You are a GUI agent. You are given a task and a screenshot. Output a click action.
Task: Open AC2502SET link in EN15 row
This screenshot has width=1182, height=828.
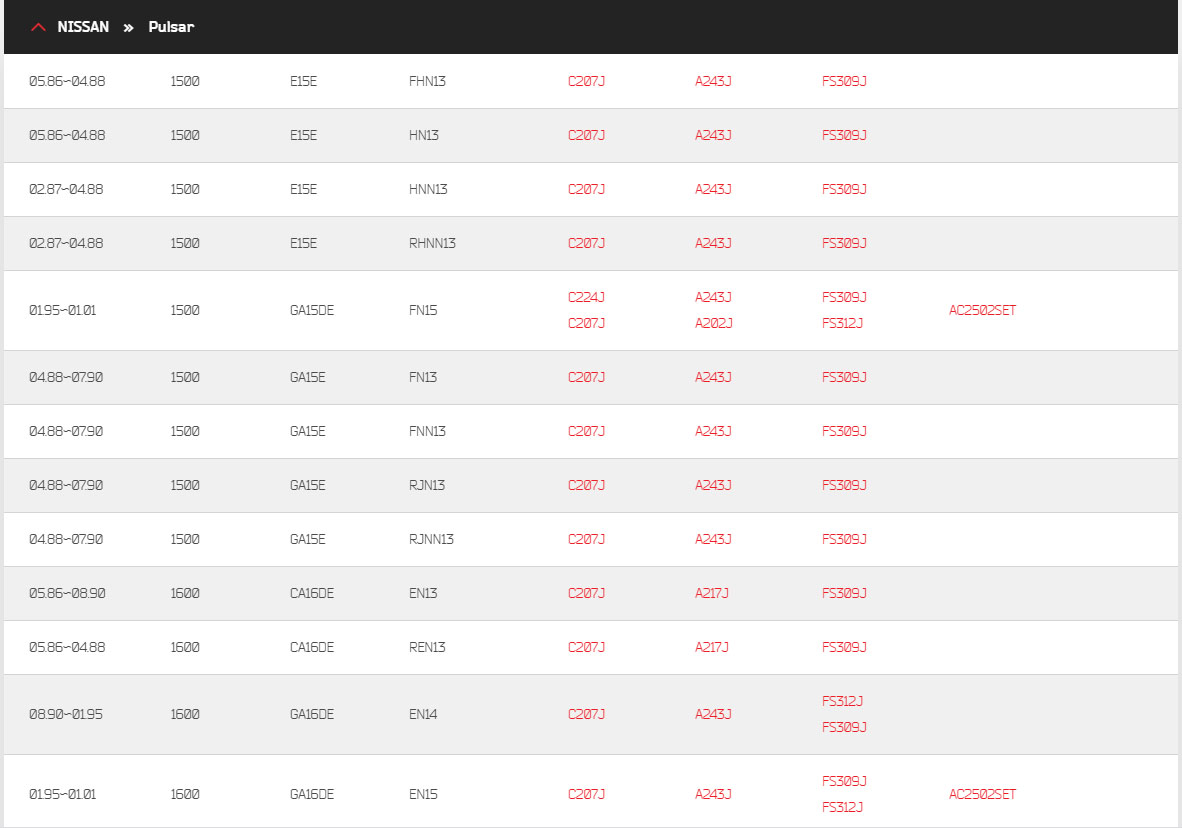(x=982, y=794)
